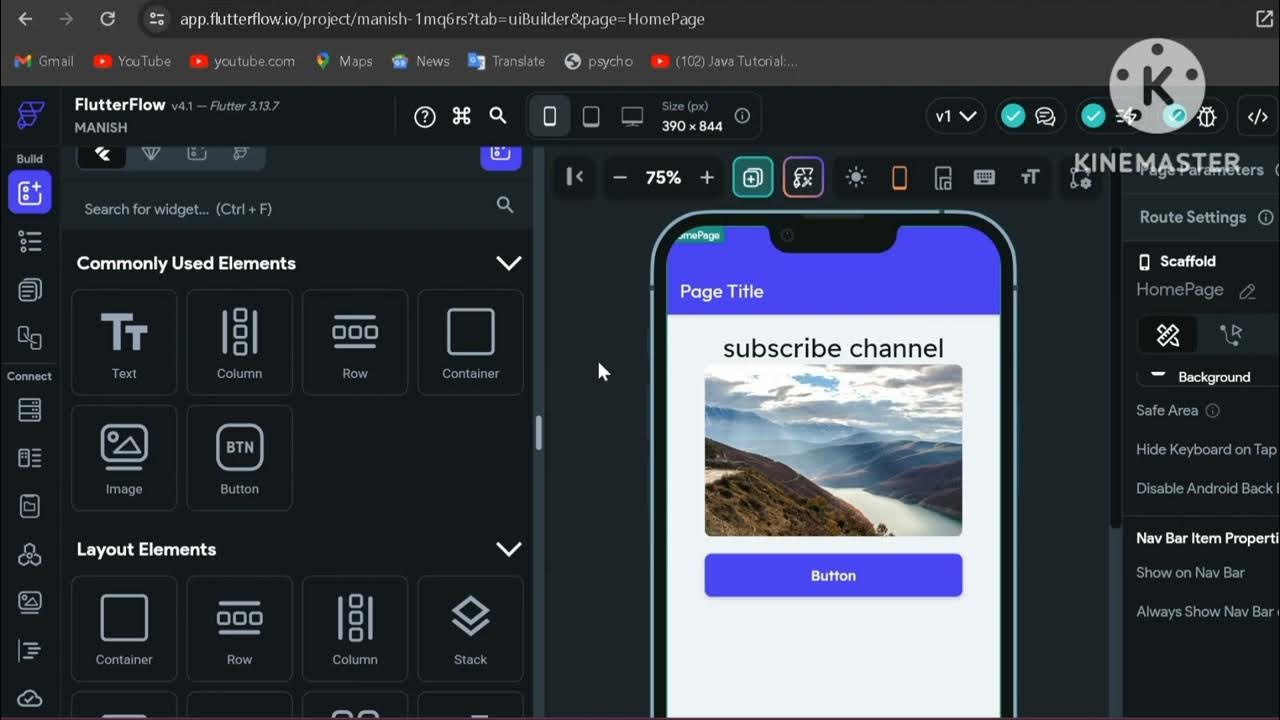
Task: Select Page Title in app bar
Action: (721, 291)
